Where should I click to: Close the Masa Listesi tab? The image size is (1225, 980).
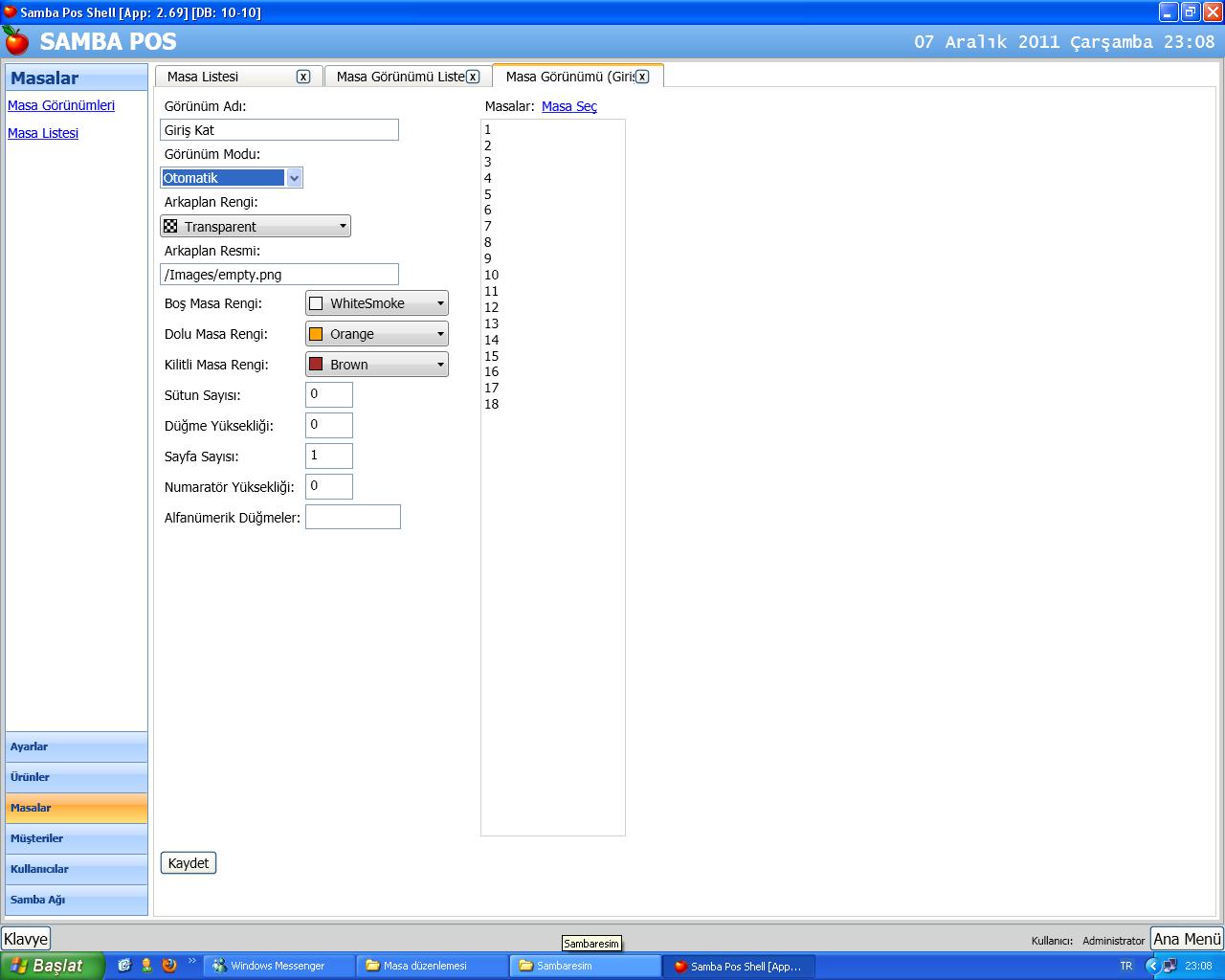(x=303, y=77)
